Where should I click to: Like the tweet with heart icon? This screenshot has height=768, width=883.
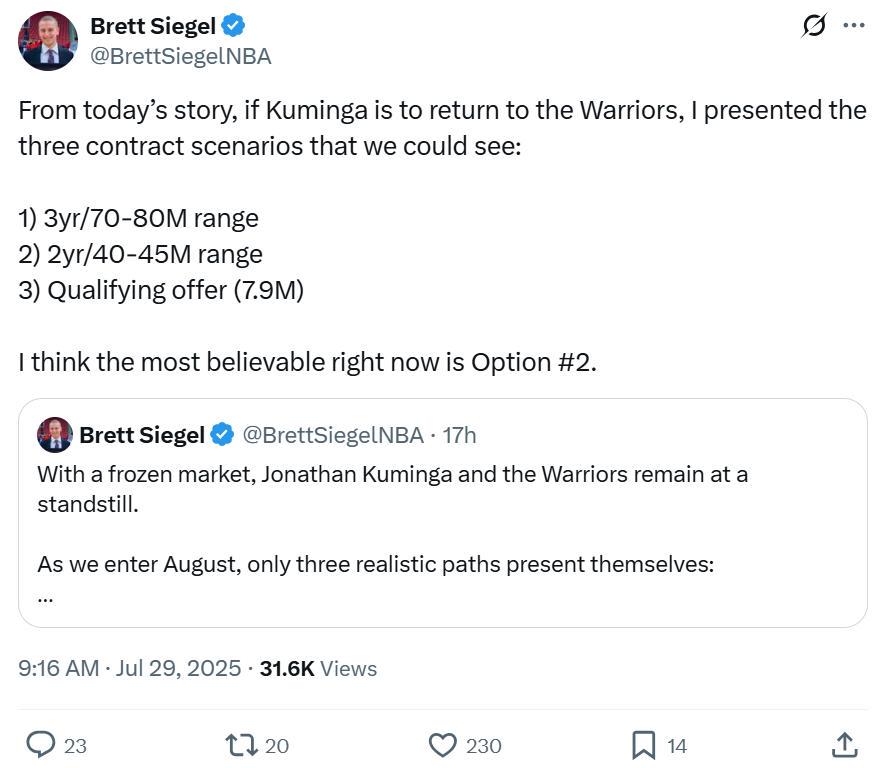pyautogui.click(x=443, y=745)
